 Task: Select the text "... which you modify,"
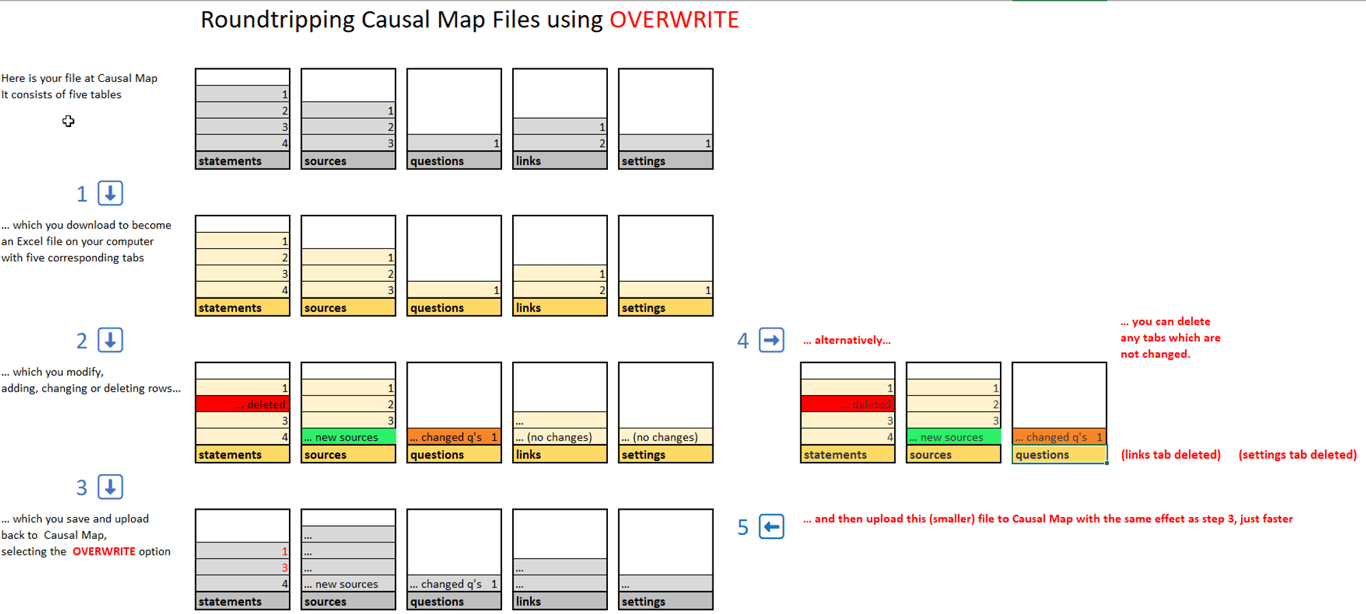(x=53, y=372)
